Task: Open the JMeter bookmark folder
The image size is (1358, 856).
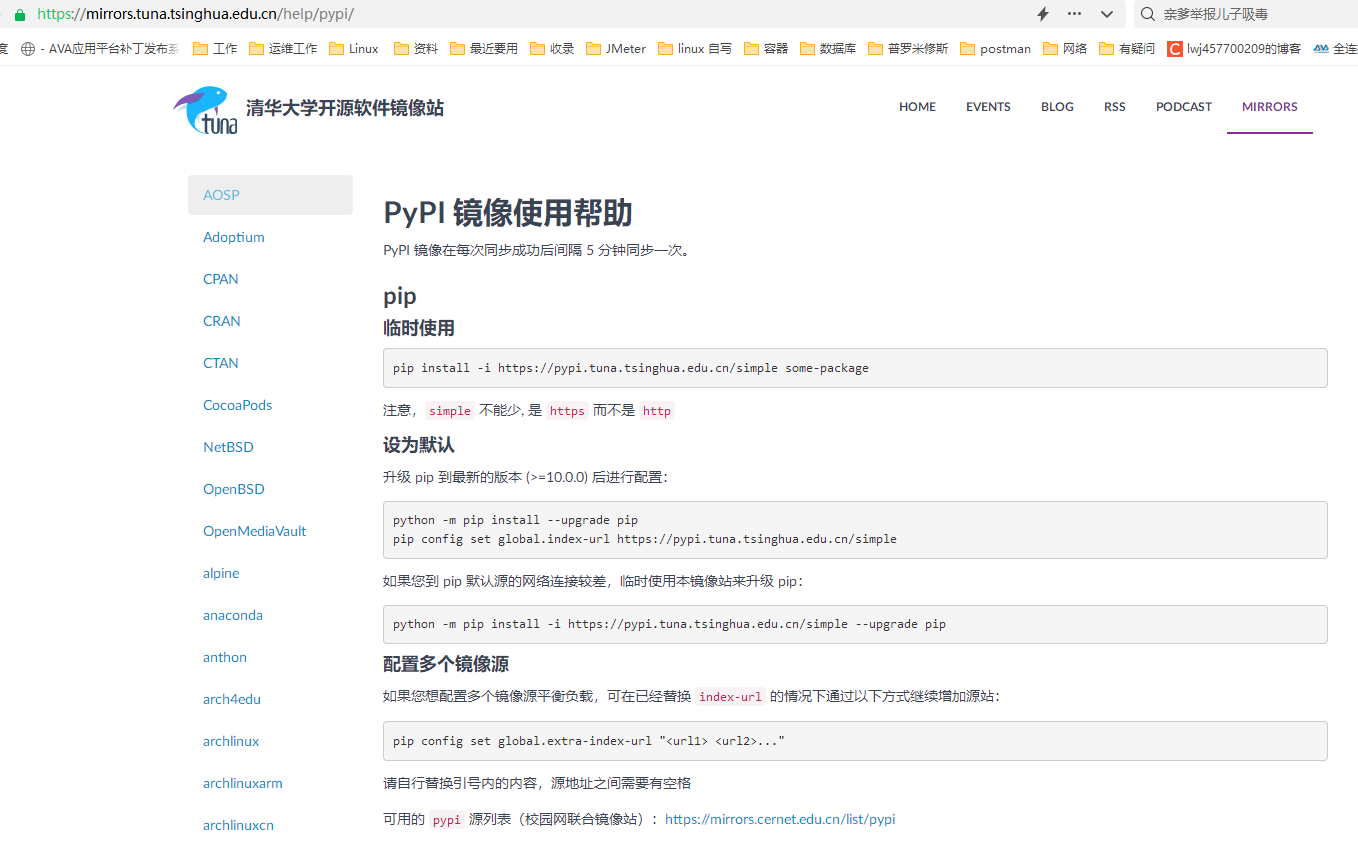Action: click(x=616, y=48)
